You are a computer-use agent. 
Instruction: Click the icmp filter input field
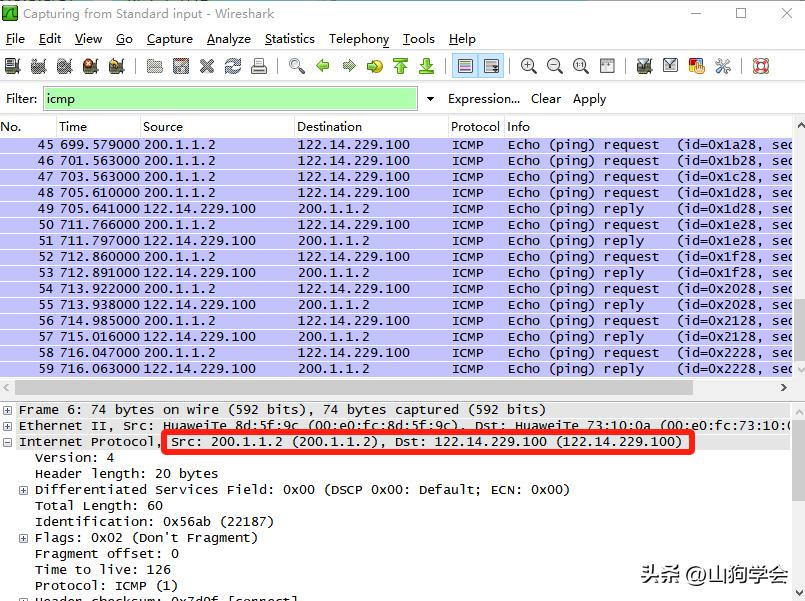tap(230, 99)
